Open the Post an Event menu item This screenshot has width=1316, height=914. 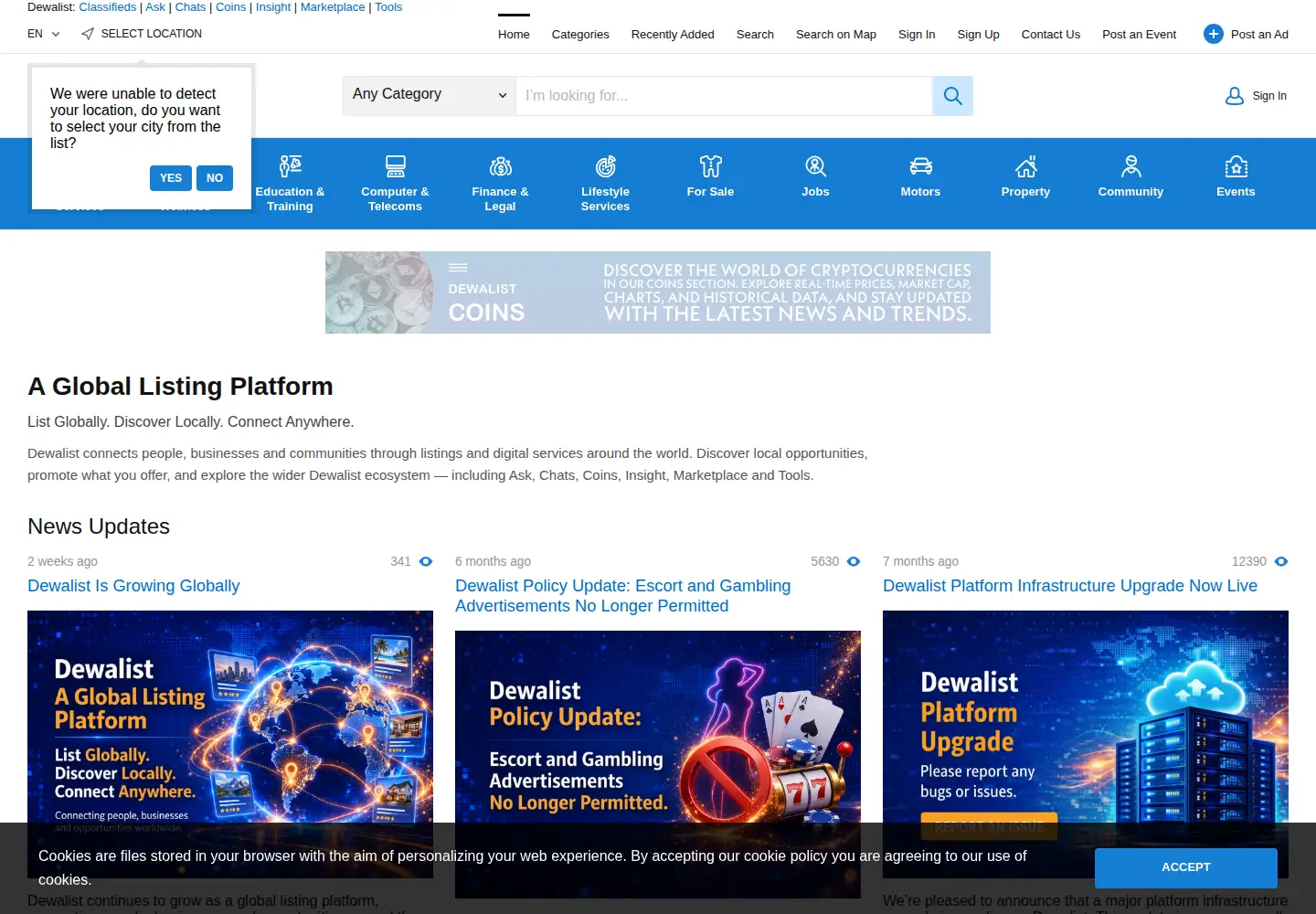(1140, 34)
